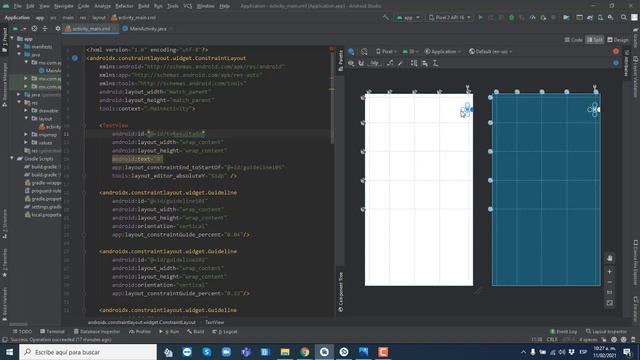The height and width of the screenshot is (360, 640).
Task: Open the AVD Manager device icon
Action: tap(600, 18)
